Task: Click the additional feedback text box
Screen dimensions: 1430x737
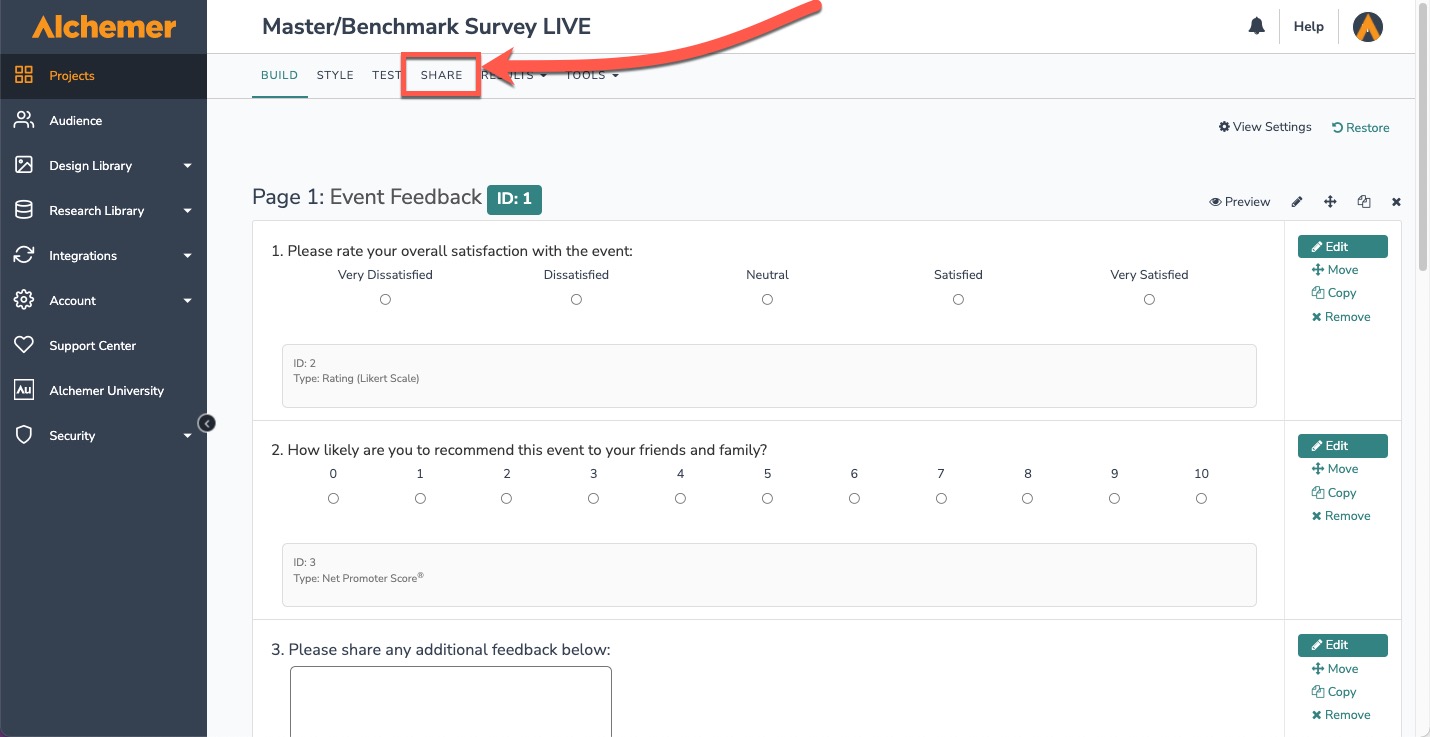Action: coord(450,700)
